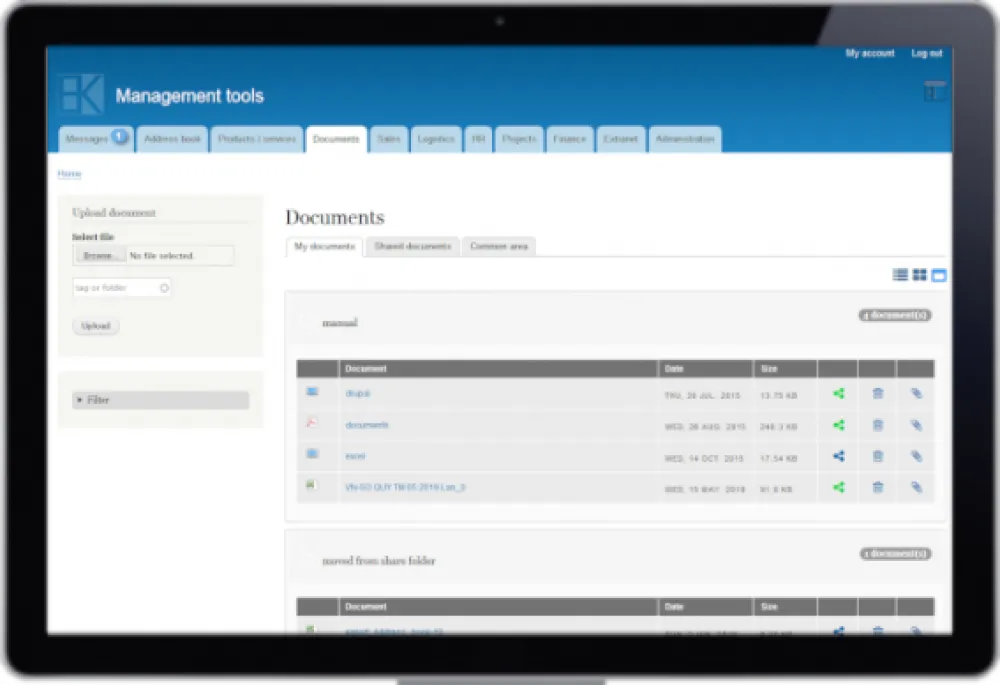Switch to the Common area tab
This screenshot has width=1000, height=685.
(x=499, y=246)
